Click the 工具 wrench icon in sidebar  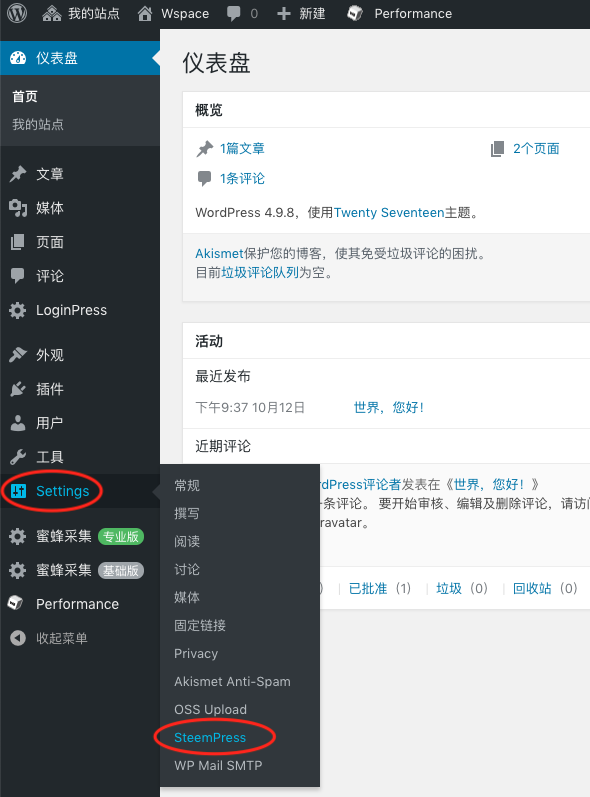(x=18, y=457)
